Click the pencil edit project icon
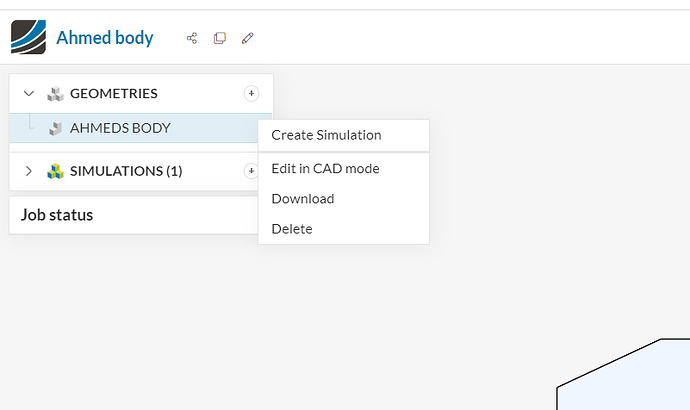 point(248,39)
